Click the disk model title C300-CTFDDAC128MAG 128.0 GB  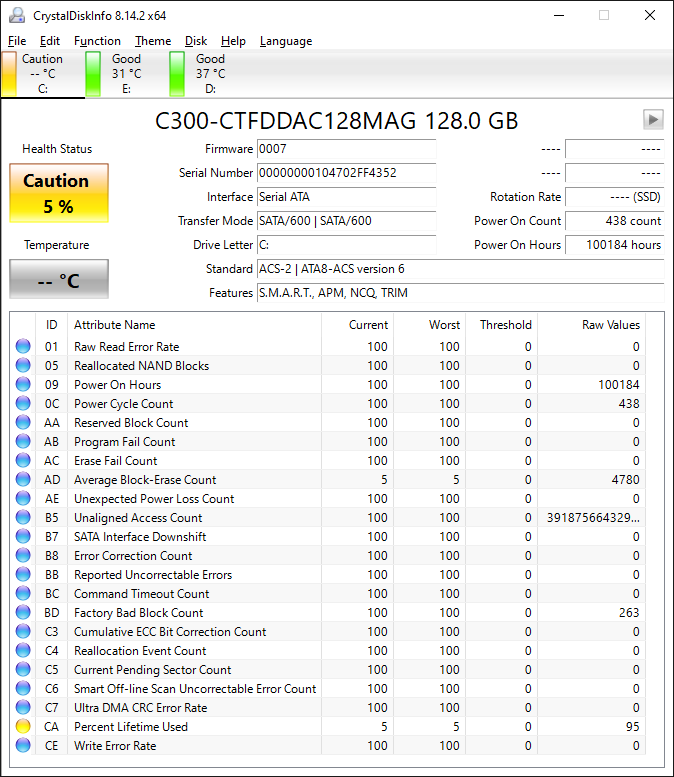click(x=337, y=121)
